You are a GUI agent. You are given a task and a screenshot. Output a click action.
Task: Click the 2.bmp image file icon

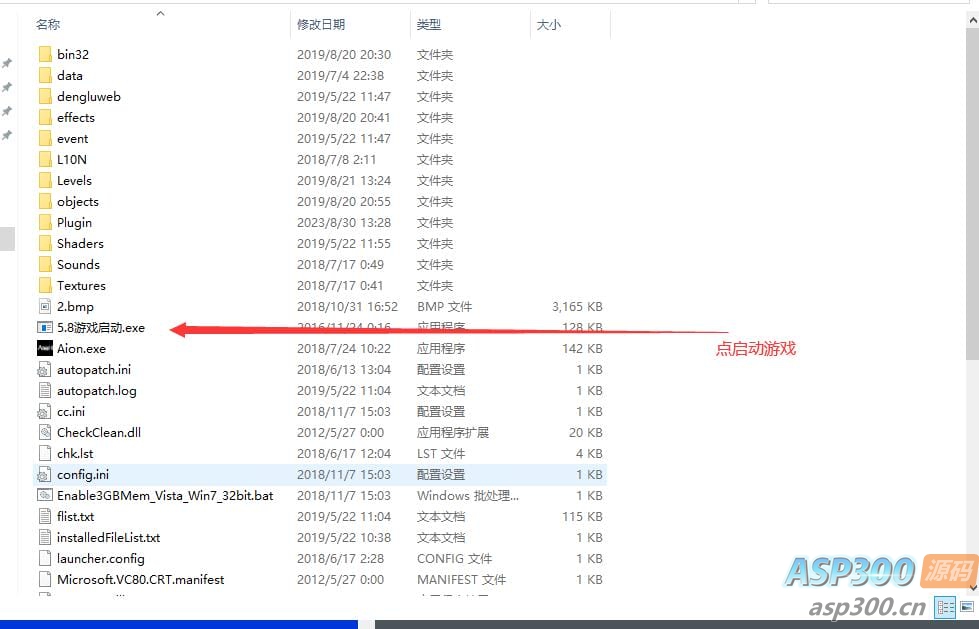(x=45, y=307)
